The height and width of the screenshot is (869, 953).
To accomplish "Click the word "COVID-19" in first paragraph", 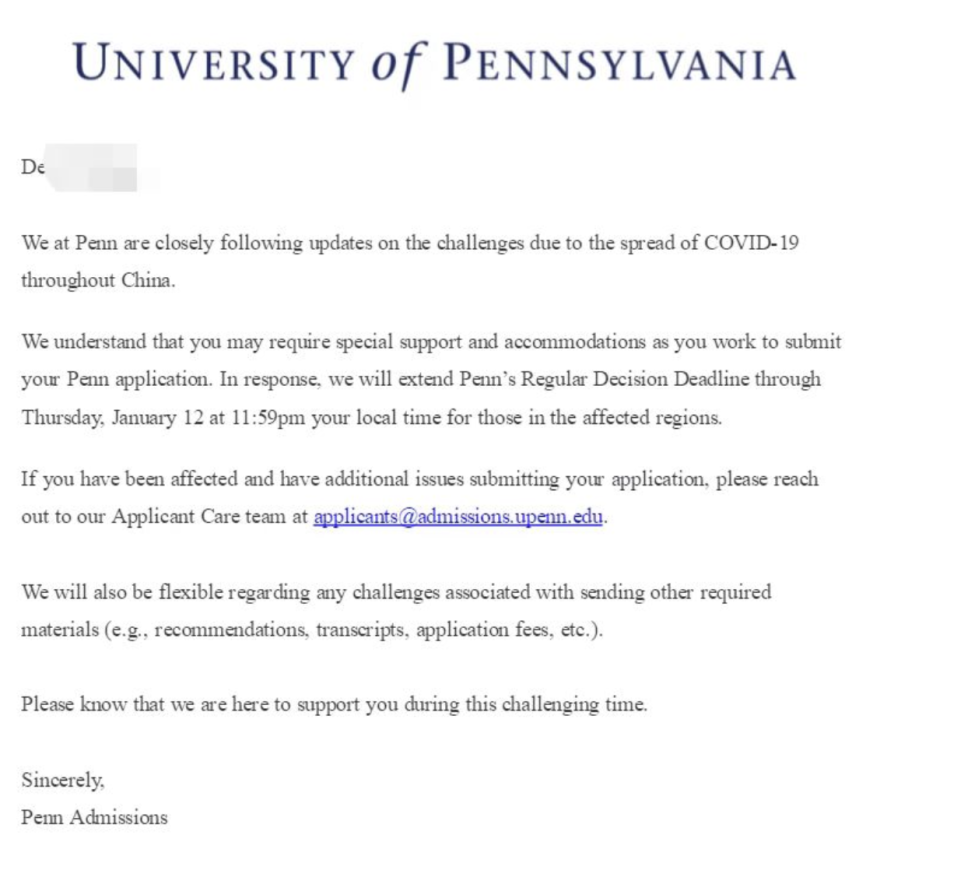I will [x=752, y=243].
